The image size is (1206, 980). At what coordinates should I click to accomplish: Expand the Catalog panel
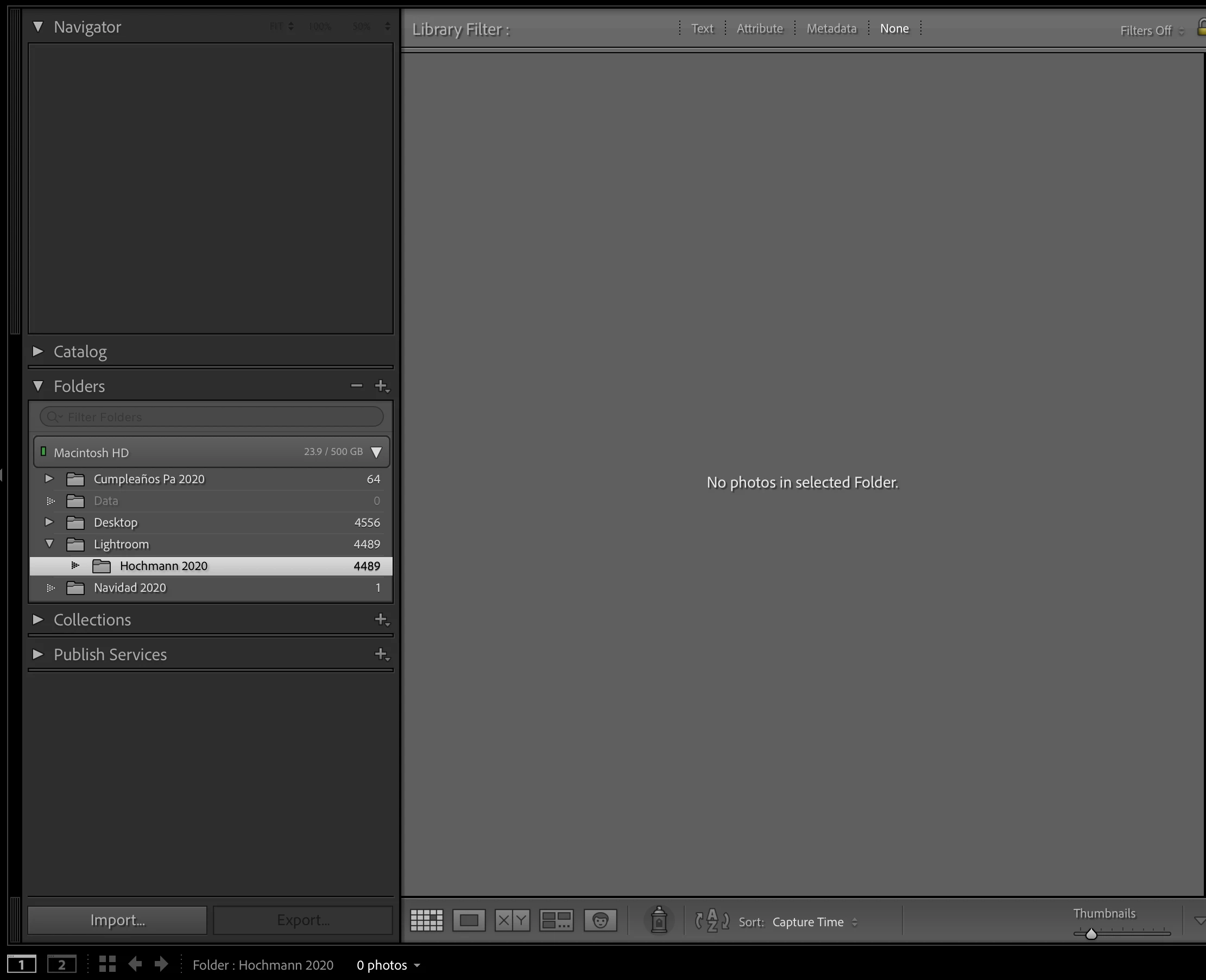click(x=38, y=351)
